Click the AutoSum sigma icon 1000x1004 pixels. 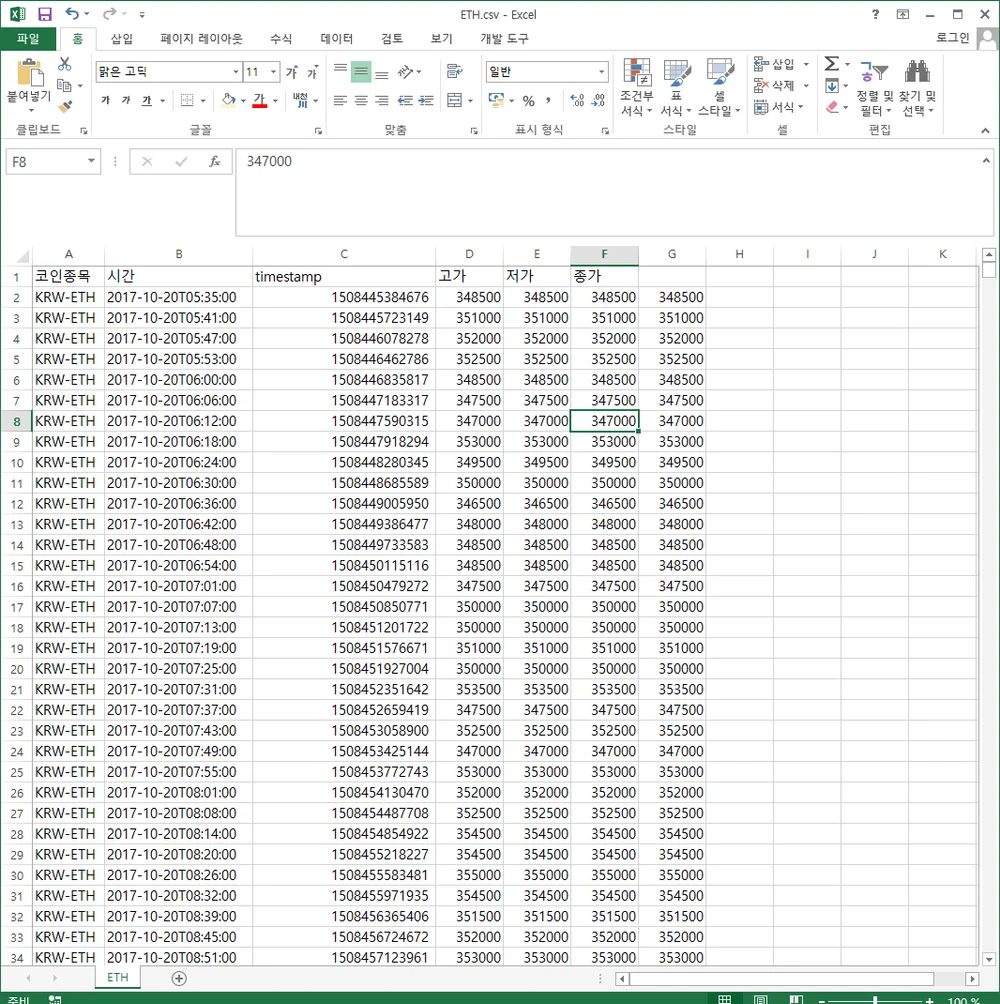tap(831, 64)
